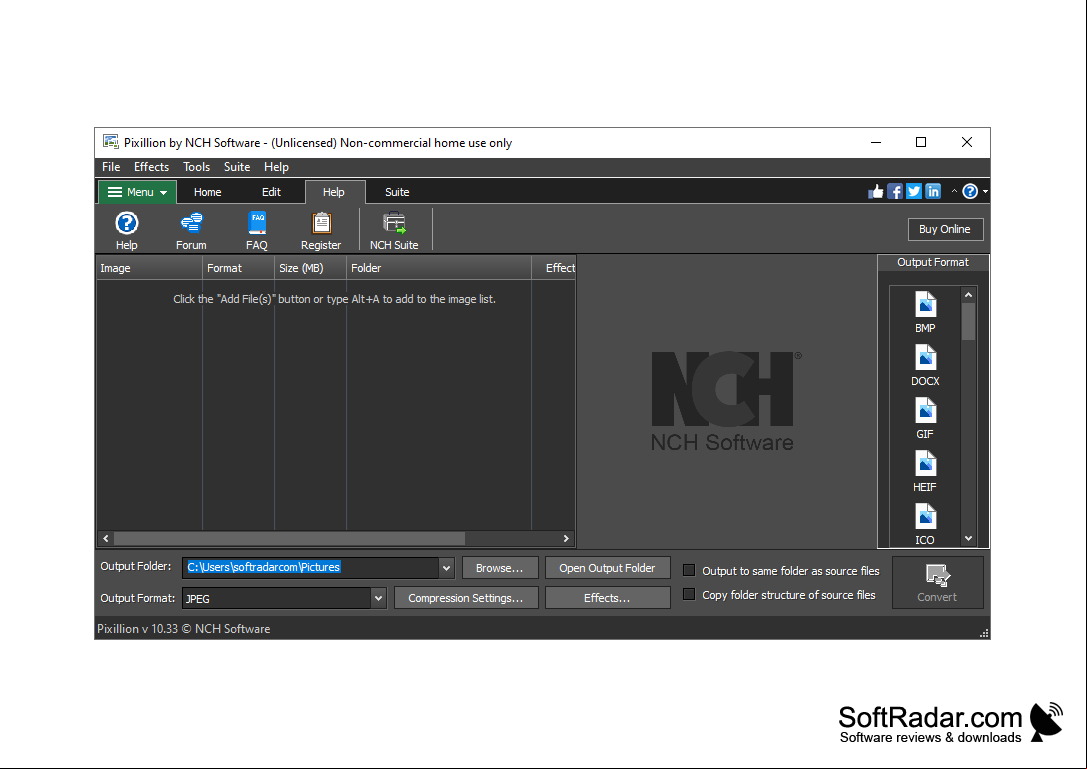Expand the Output Folder dropdown arrow
Screen dimensions: 1087x769
point(446,567)
